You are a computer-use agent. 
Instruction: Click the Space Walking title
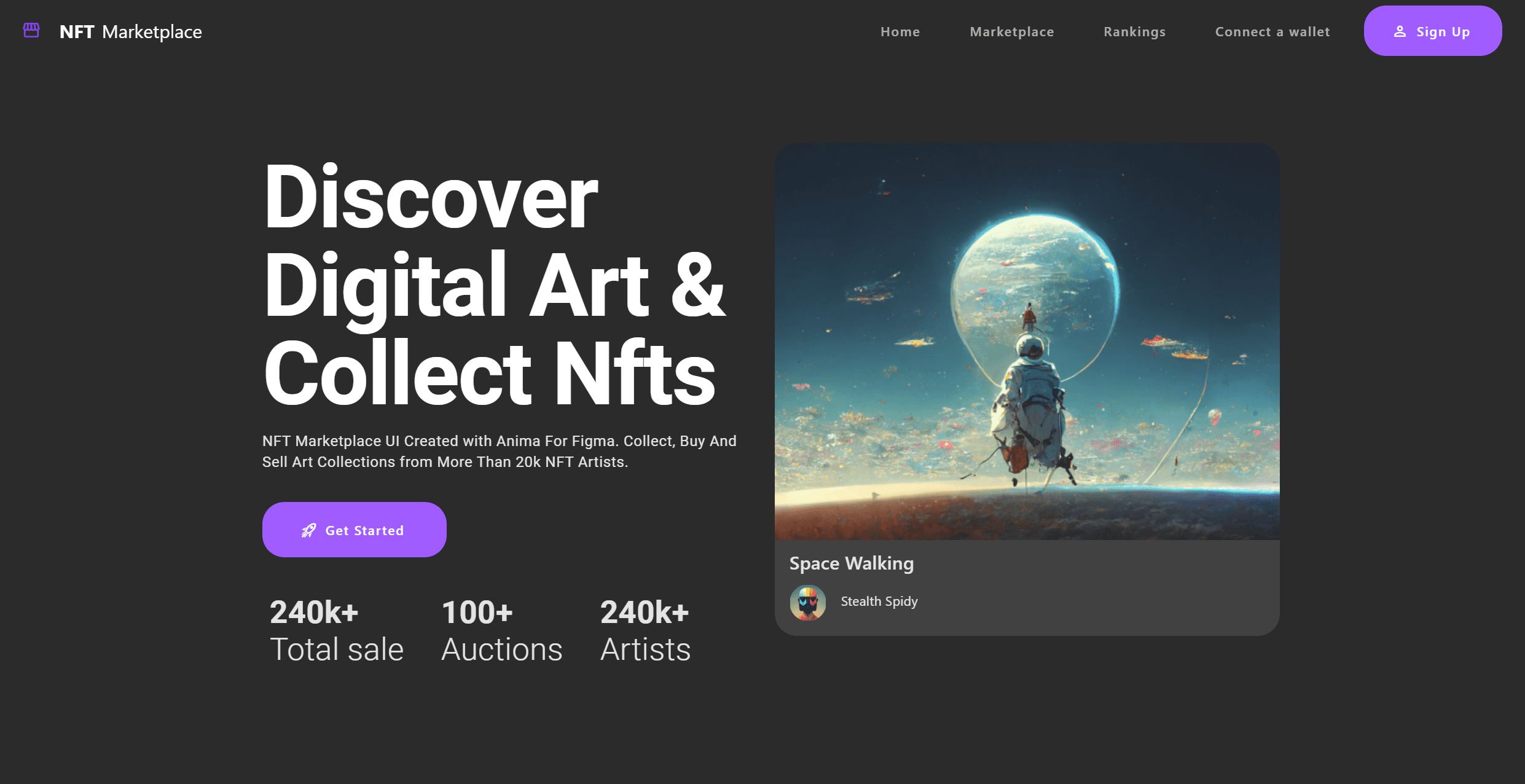coord(852,563)
